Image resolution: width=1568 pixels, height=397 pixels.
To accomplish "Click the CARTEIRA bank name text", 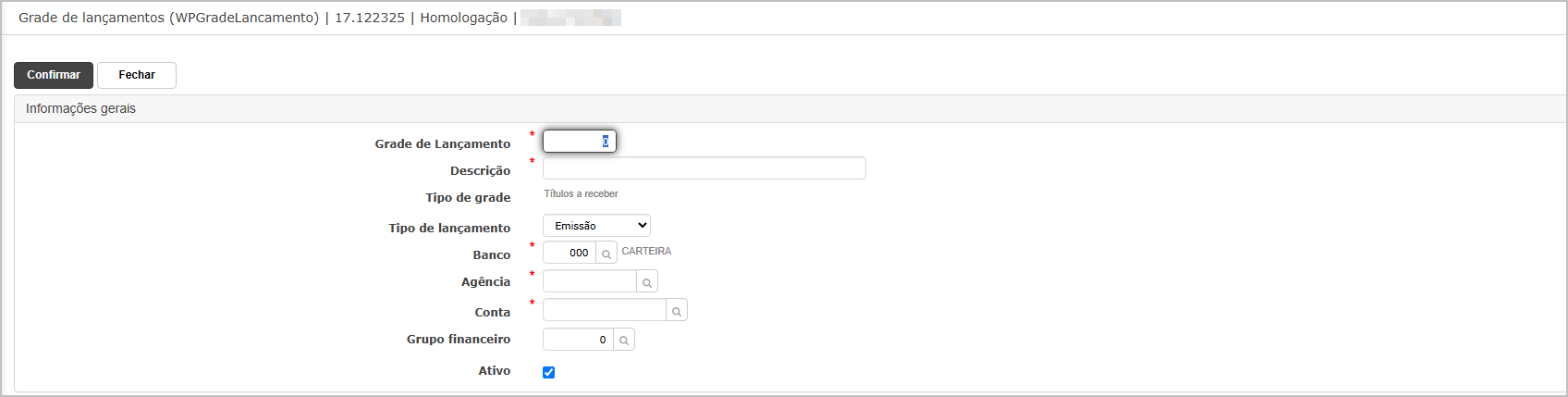I will tap(646, 252).
